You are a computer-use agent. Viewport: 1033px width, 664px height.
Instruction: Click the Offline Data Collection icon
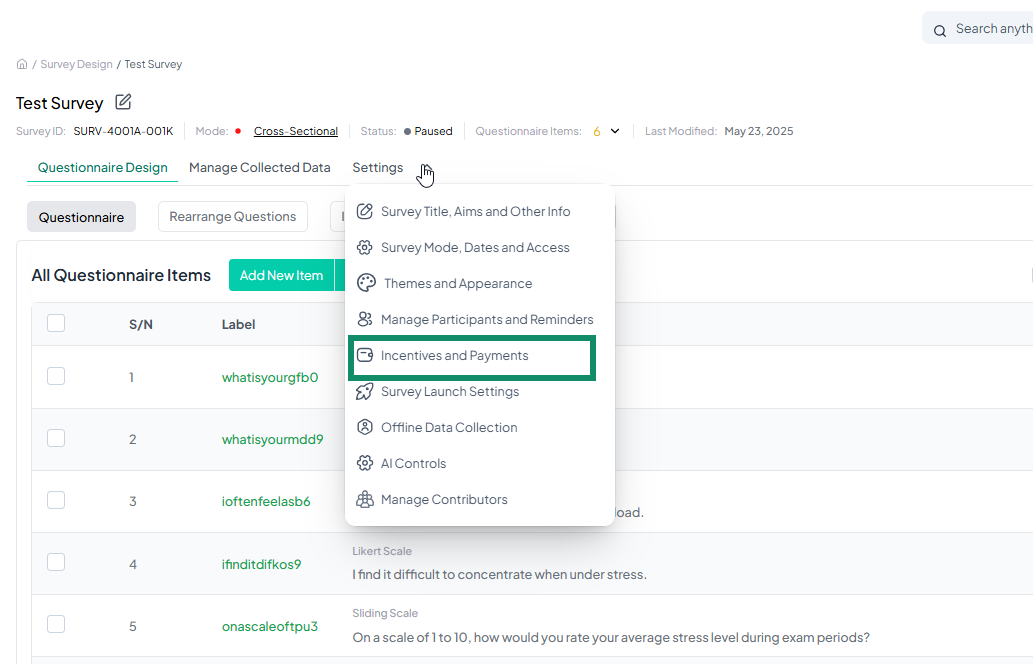(x=365, y=427)
